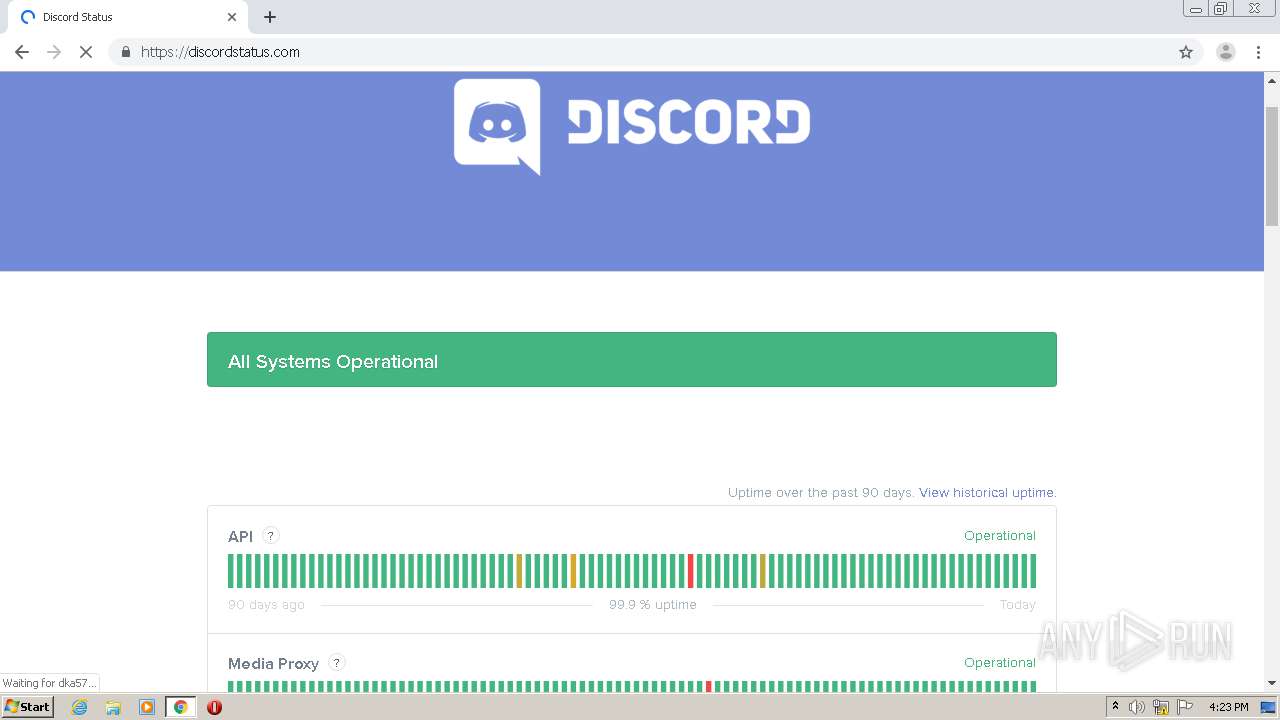Click the API component label
The width and height of the screenshot is (1280, 720).
240,537
